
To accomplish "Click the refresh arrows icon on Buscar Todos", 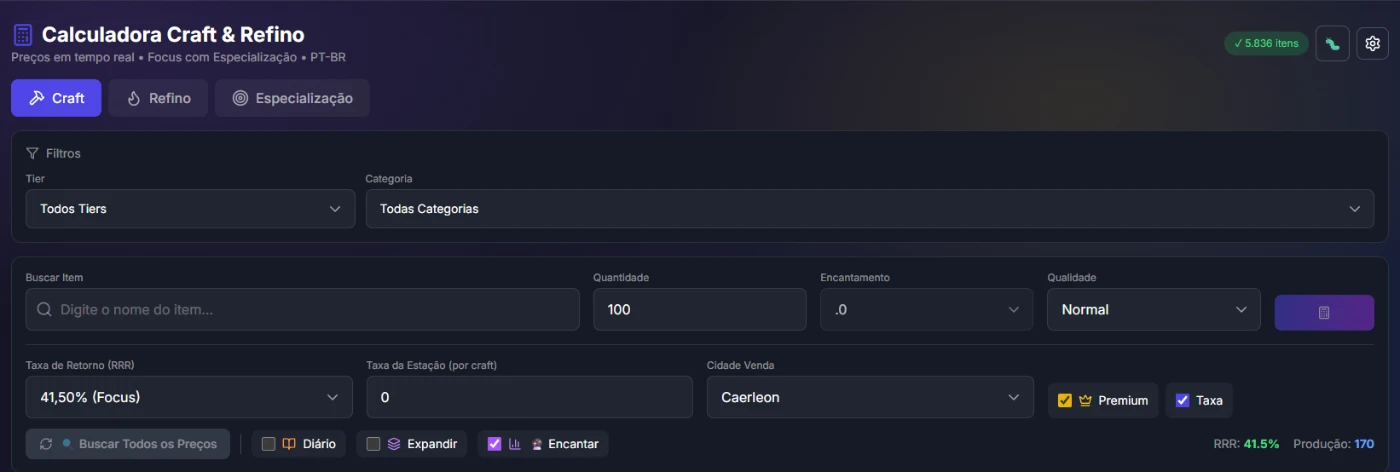I will pyautogui.click(x=46, y=444).
